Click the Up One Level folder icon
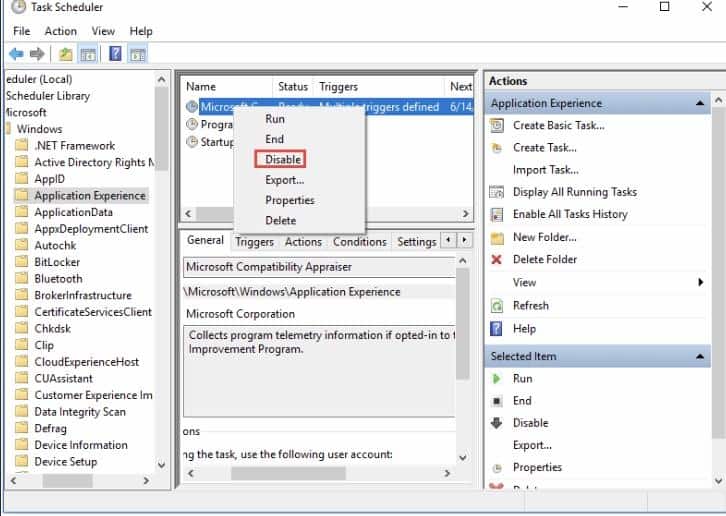Viewport: 726px width, 516px height. [x=66, y=54]
